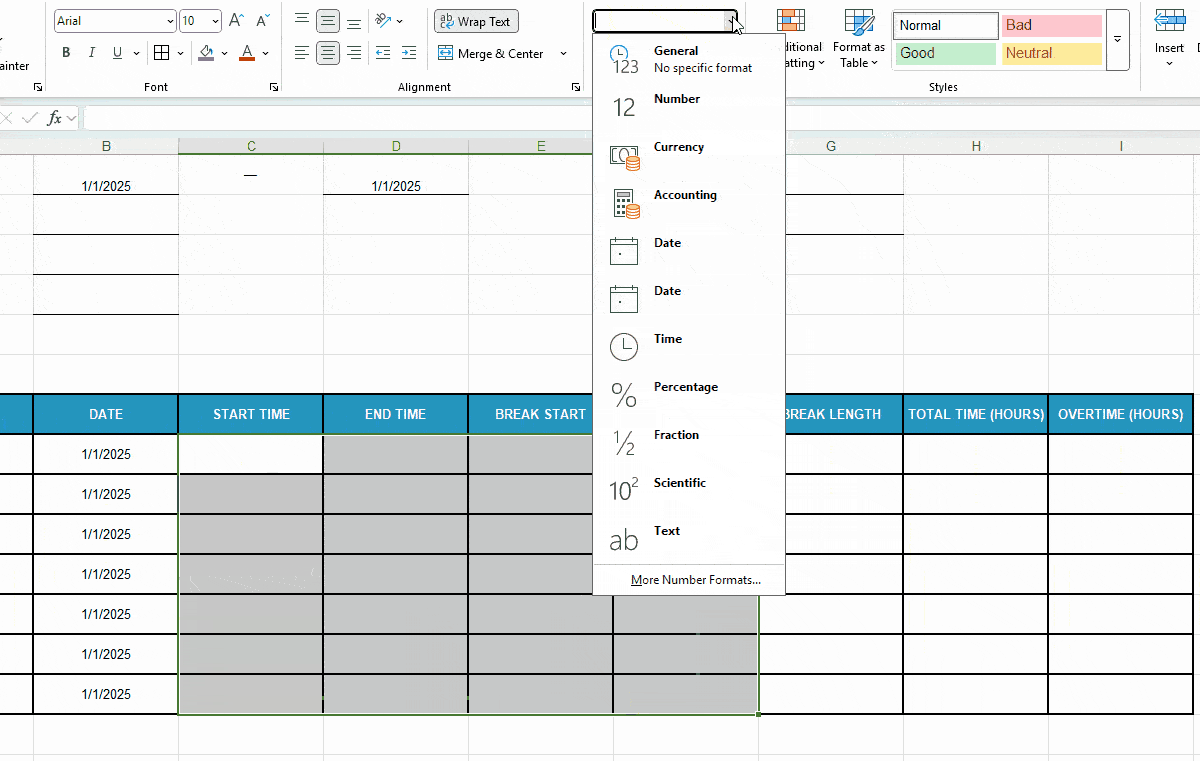1200x761 pixels.
Task: Decrease the font size
Action: pyautogui.click(x=262, y=18)
